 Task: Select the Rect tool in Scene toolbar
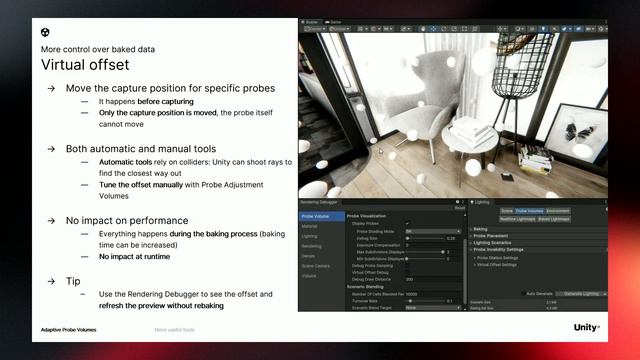pos(464,29)
